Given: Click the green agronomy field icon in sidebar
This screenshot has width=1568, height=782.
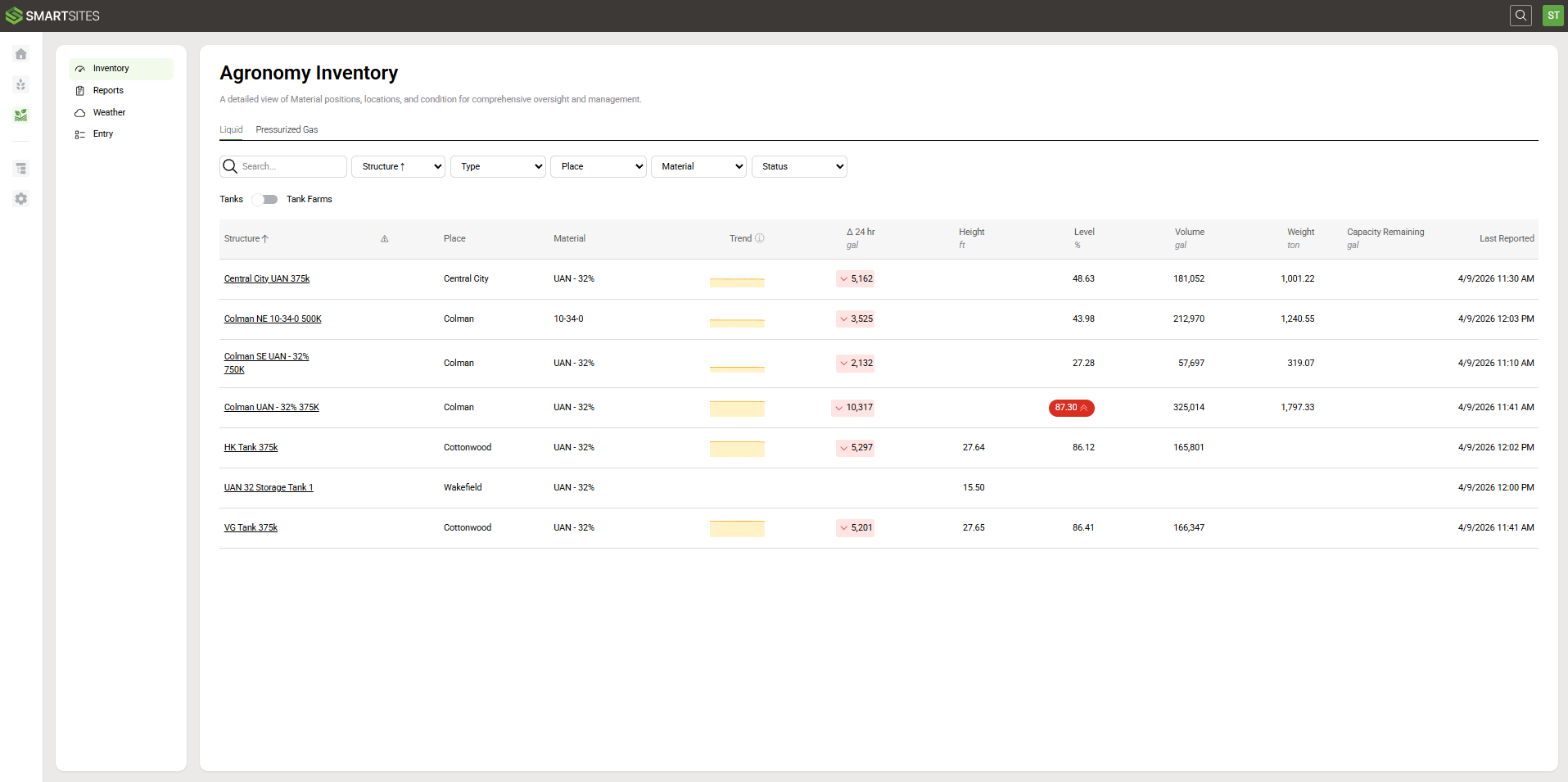Looking at the screenshot, I should tap(20, 115).
